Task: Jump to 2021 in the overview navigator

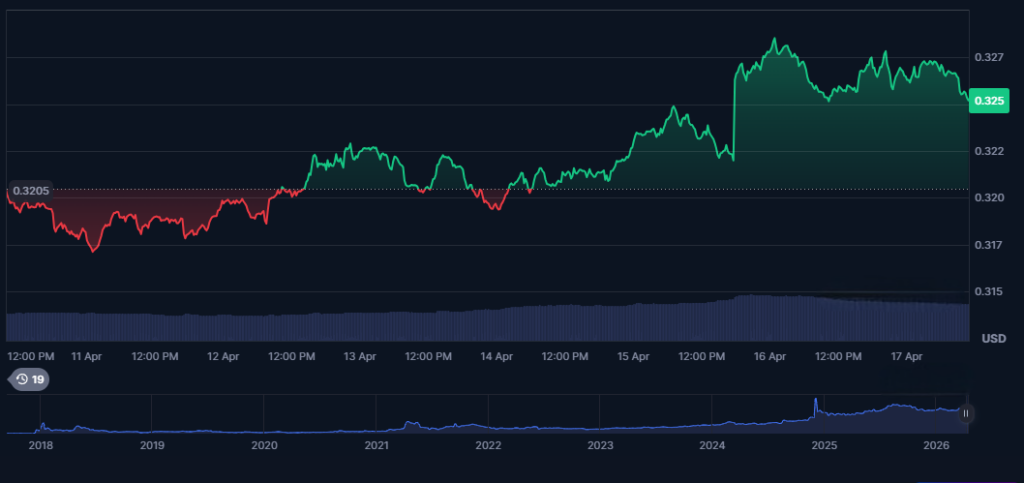Action: click(376, 445)
